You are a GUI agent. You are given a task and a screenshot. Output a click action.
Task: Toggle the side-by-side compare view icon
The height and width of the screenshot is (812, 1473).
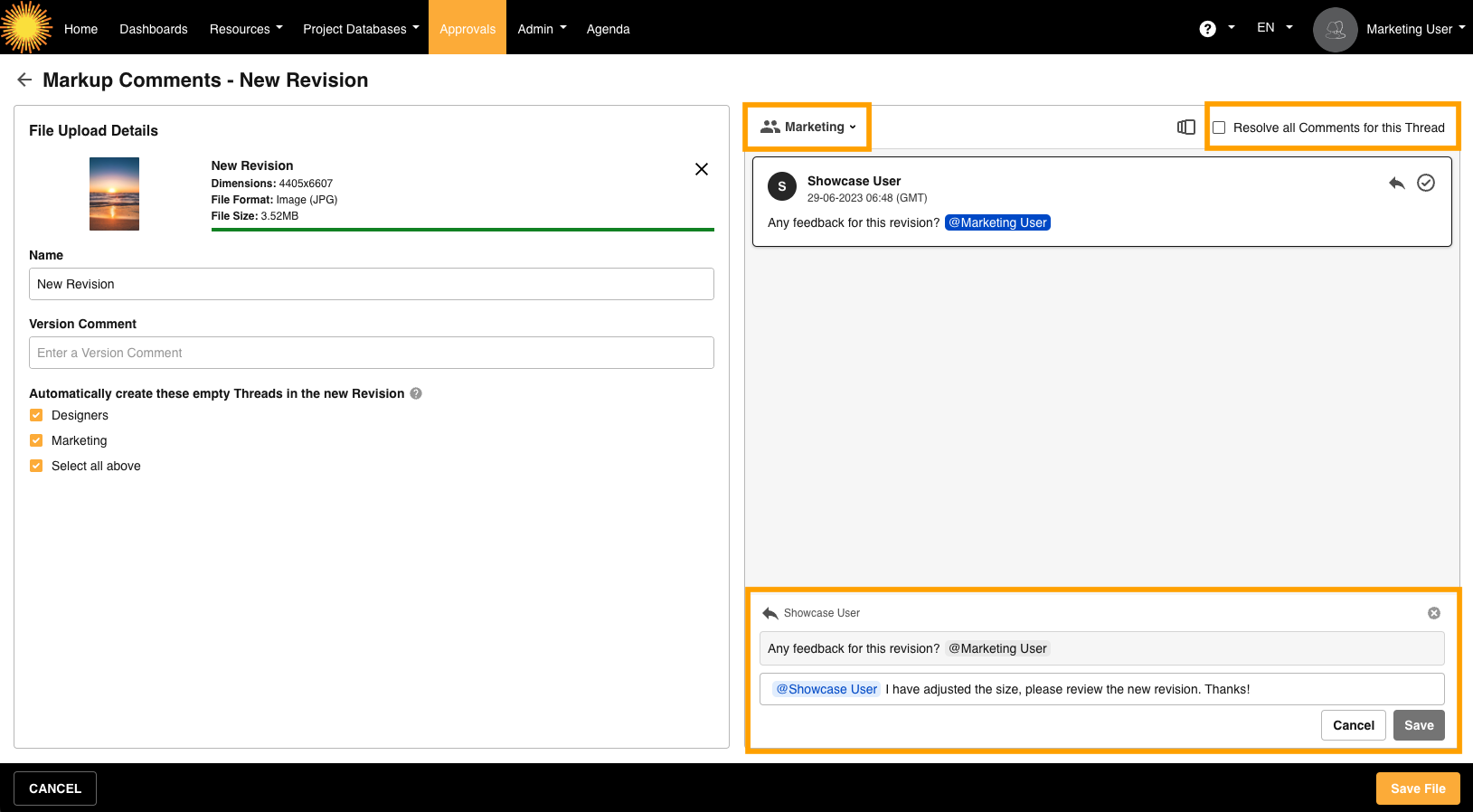pos(1185,127)
